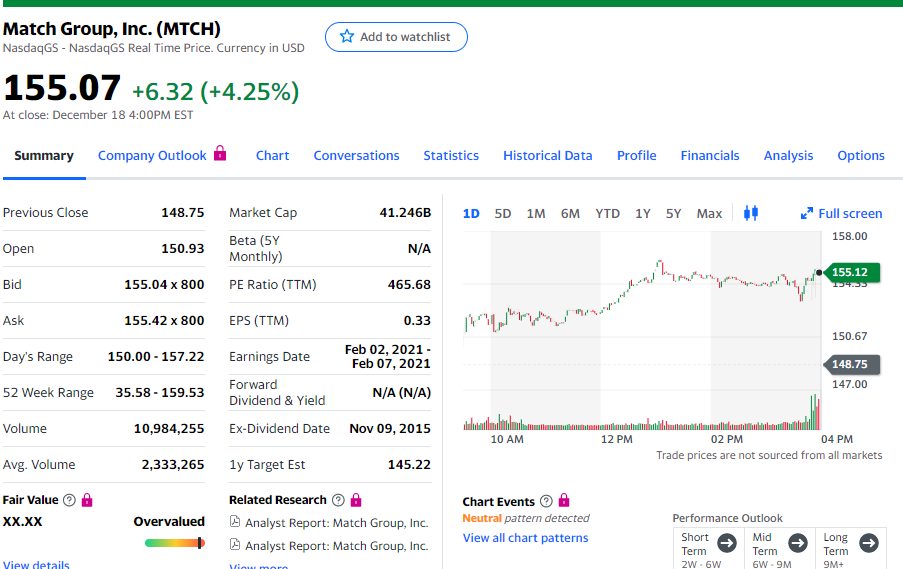The image size is (903, 569).
Task: Click the help icon beside Chart Events
Action: point(546,501)
